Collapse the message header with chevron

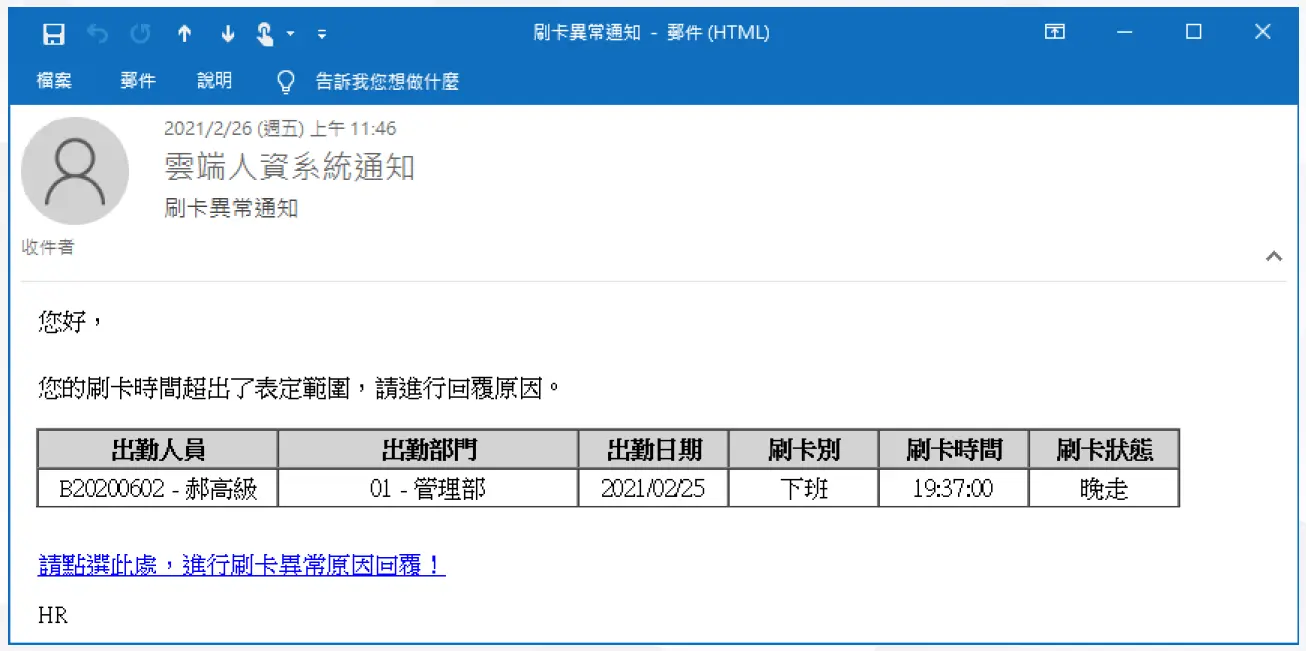point(1273,256)
